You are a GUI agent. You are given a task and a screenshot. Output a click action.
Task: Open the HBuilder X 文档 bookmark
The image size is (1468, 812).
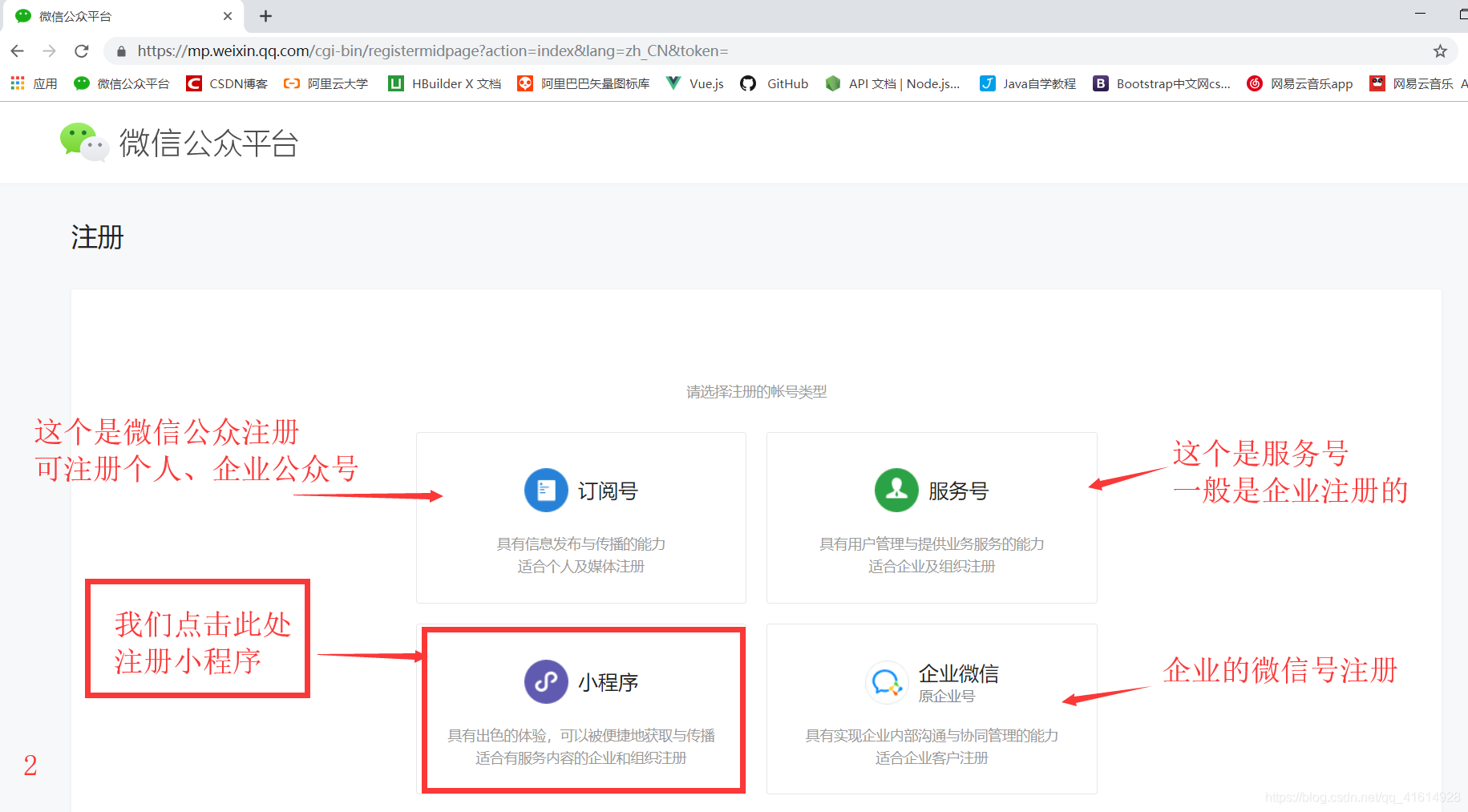coord(445,83)
